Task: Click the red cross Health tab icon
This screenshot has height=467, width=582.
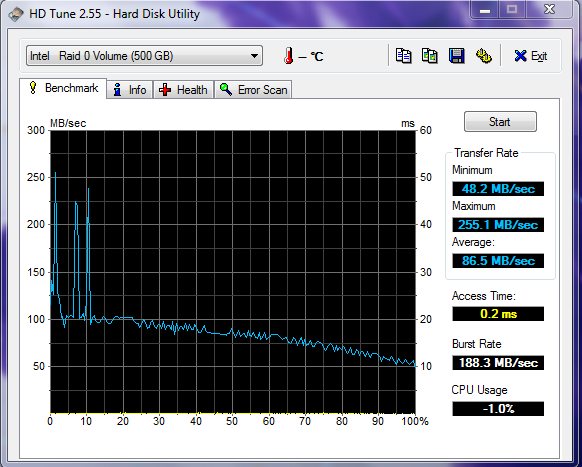Action: (x=165, y=90)
